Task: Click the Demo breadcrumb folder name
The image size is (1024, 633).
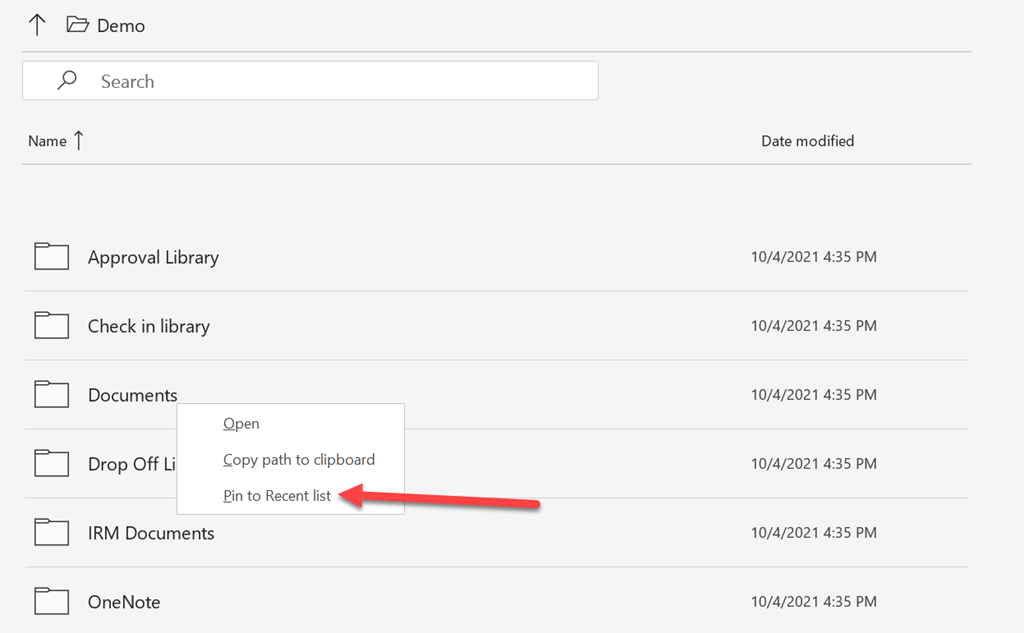Action: click(x=121, y=26)
